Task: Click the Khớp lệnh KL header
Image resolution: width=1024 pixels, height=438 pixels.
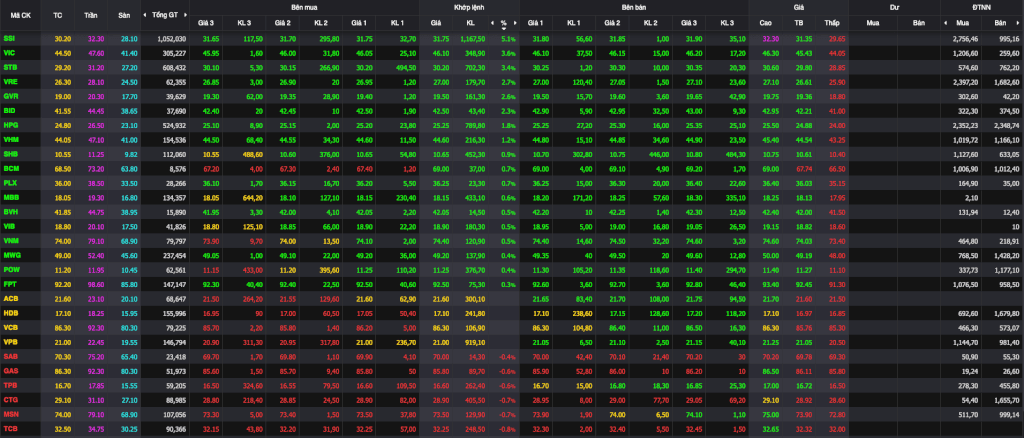Action: click(470, 23)
